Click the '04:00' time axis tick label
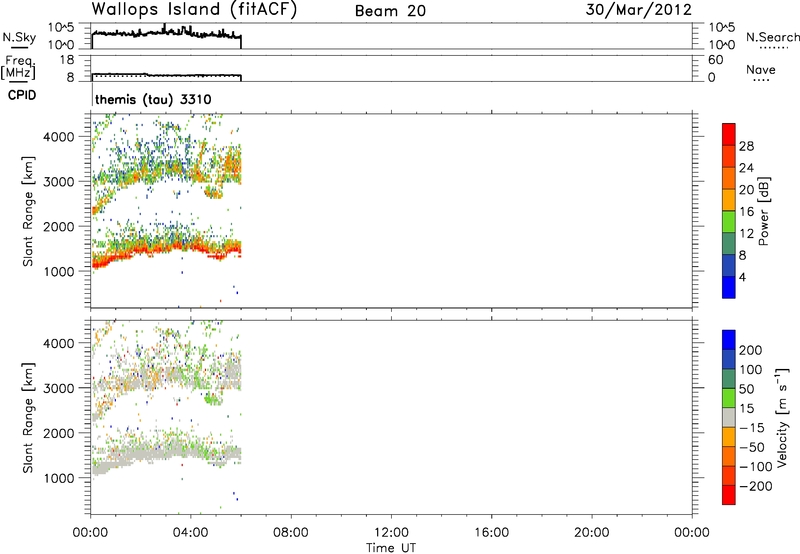The image size is (800, 554). point(190,533)
